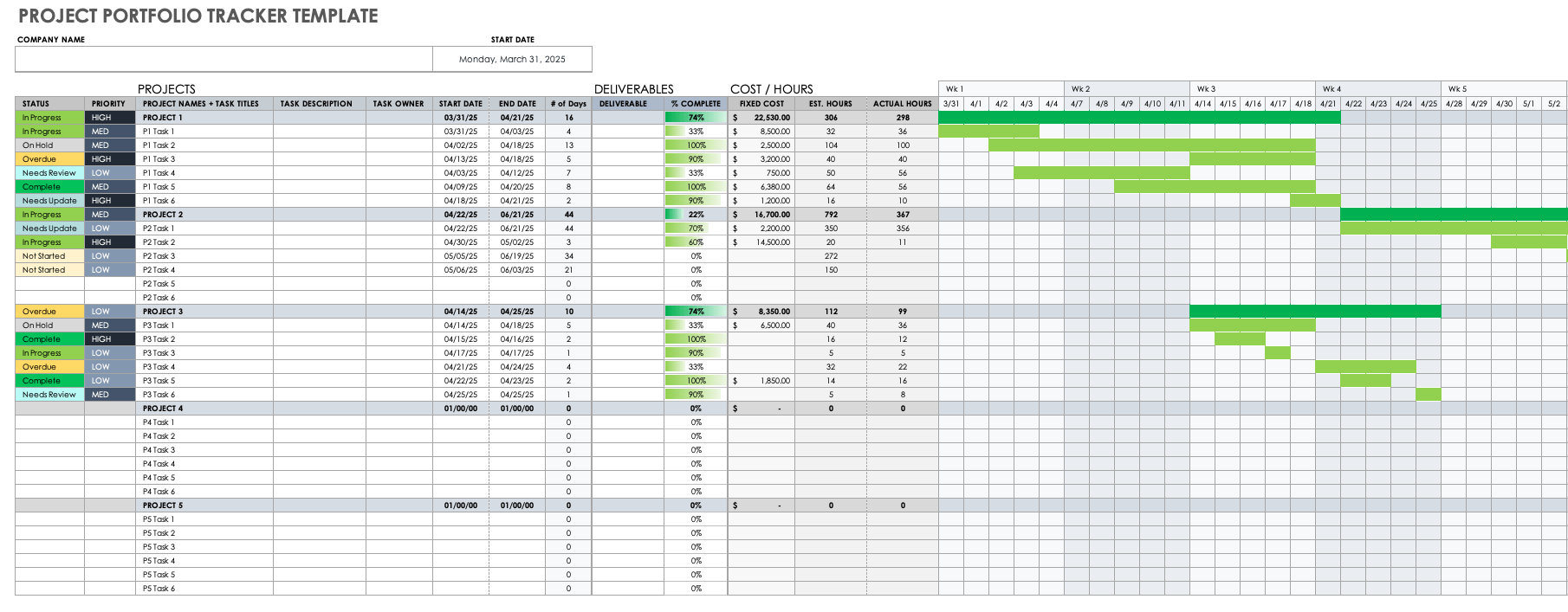This screenshot has height=612, width=1568.
Task: Select the 14,500.00 fixed cost cell
Action: click(761, 242)
